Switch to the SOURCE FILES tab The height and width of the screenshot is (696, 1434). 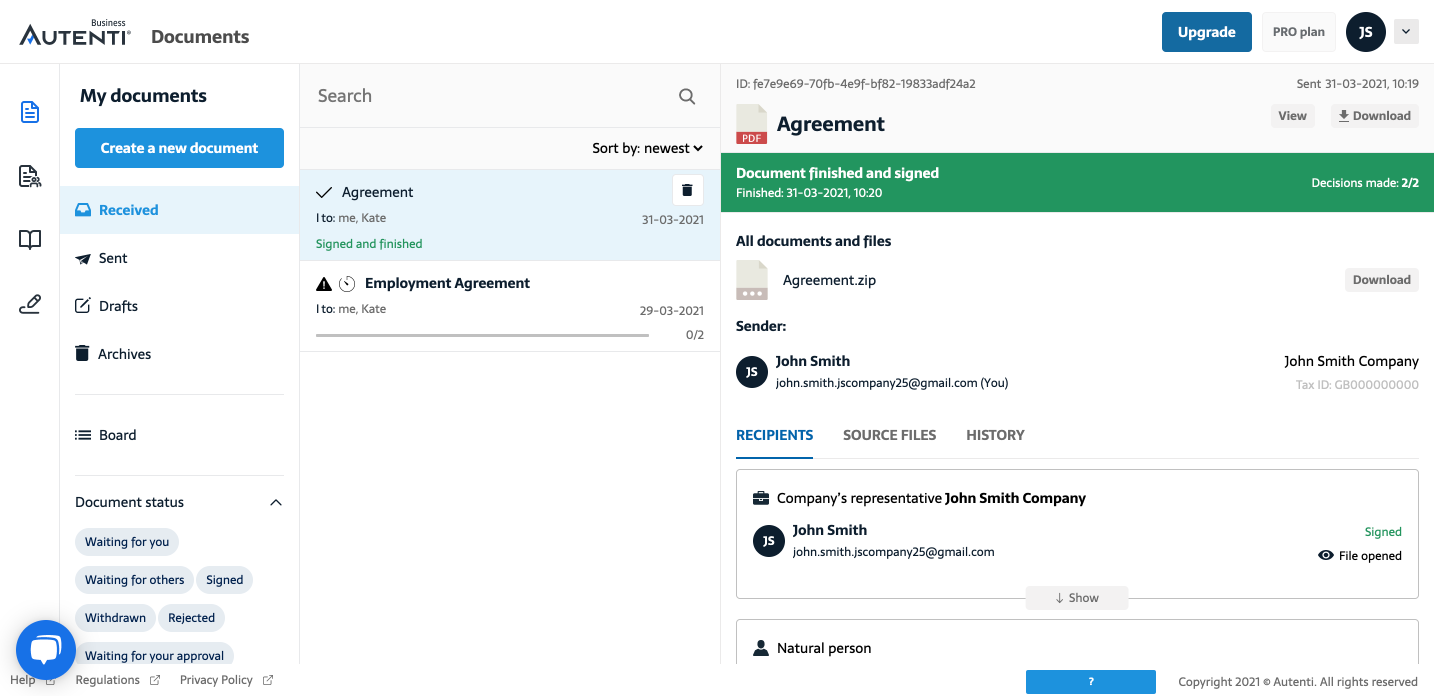[890, 436]
